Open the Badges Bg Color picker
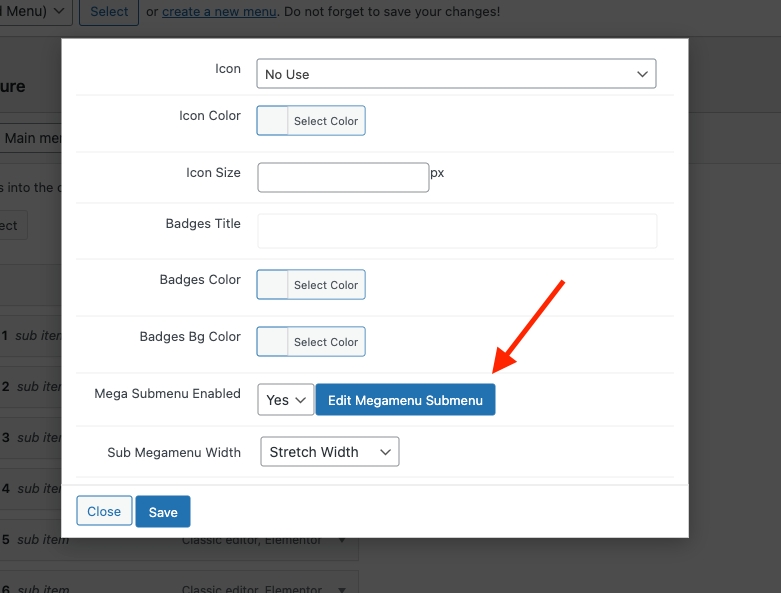This screenshot has height=593, width=781. (x=272, y=342)
